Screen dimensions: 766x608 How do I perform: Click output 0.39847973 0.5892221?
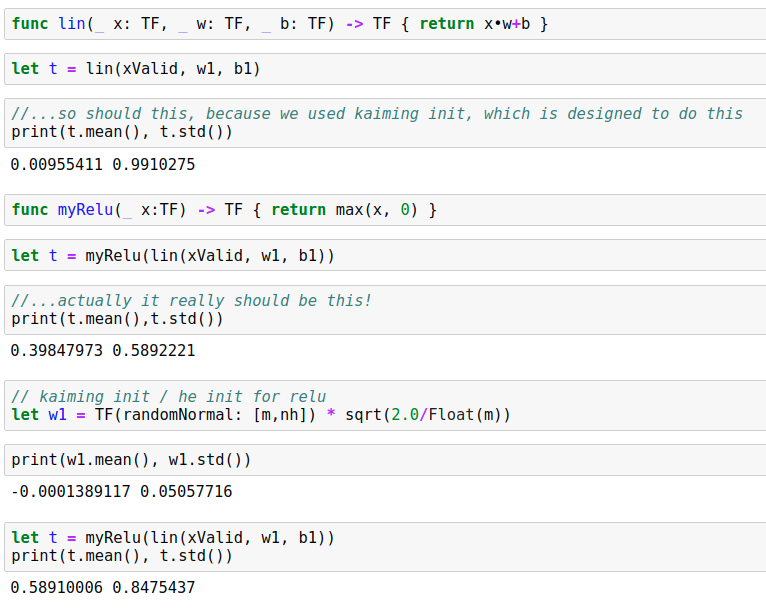[103, 351]
